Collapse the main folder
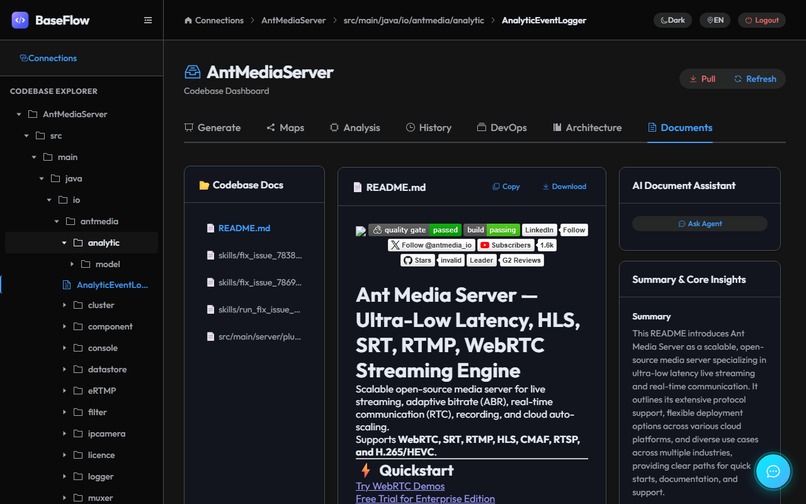806x504 pixels. 34,157
